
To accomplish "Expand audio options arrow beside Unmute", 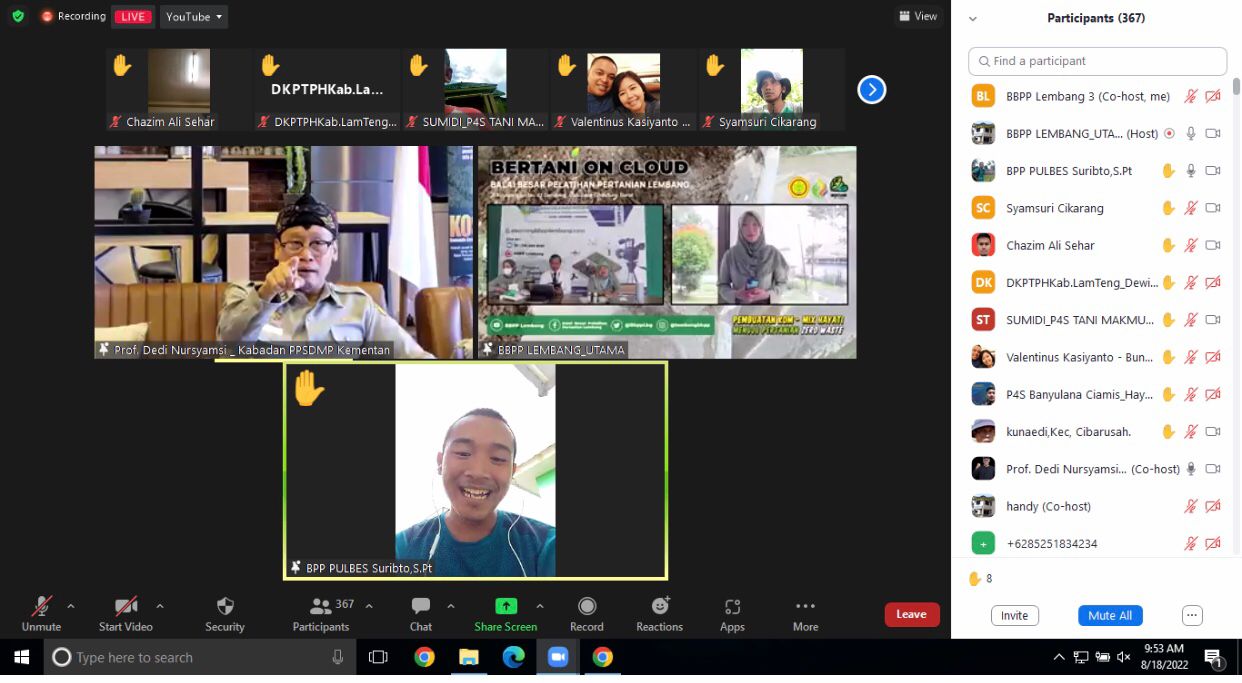I will point(70,606).
